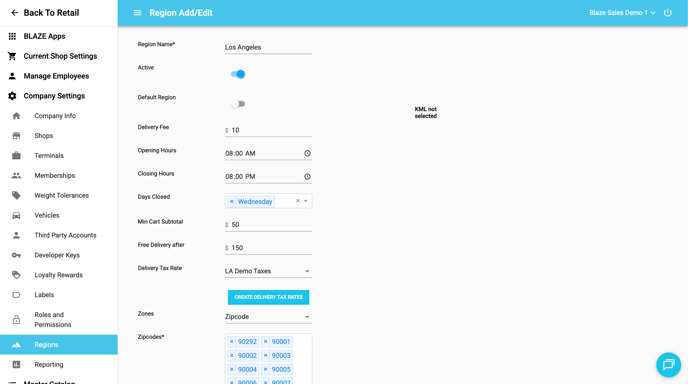Expand the Days Closed dropdown arrow

pos(306,201)
